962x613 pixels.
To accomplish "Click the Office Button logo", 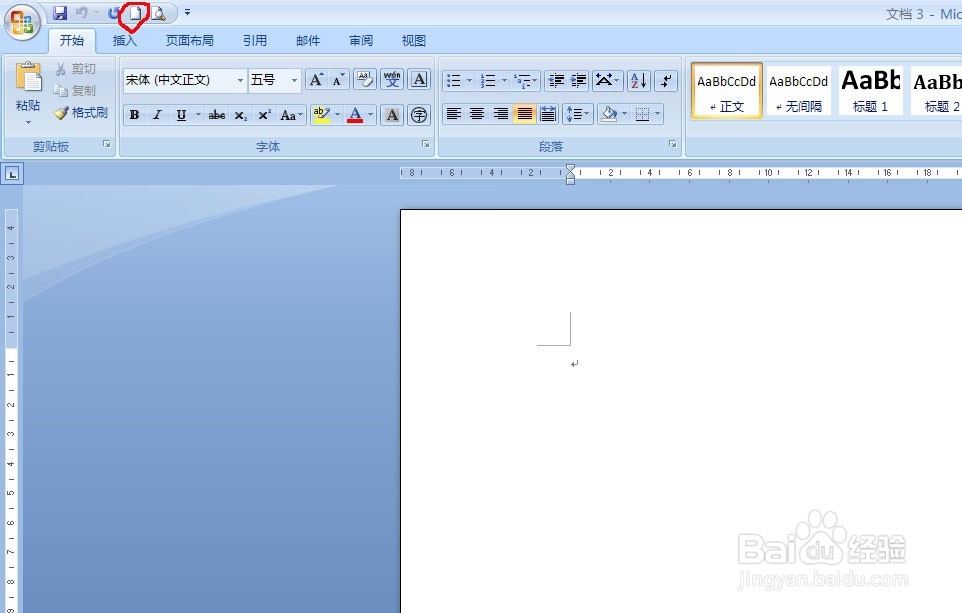I will 20,23.
